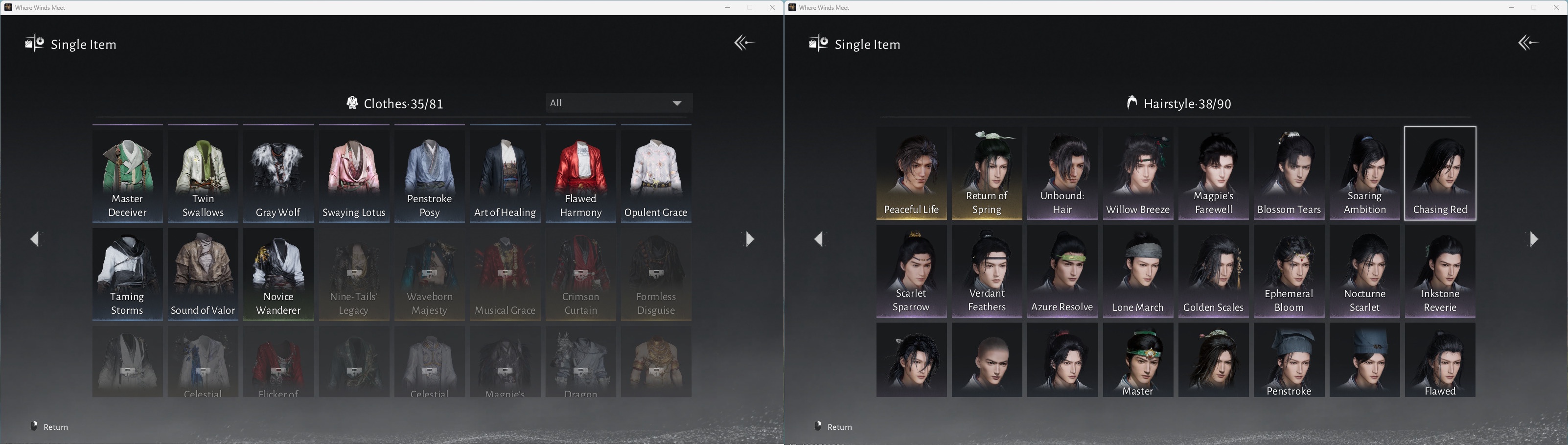Image resolution: width=1568 pixels, height=445 pixels.
Task: Go to next page of clothes
Action: [x=749, y=238]
